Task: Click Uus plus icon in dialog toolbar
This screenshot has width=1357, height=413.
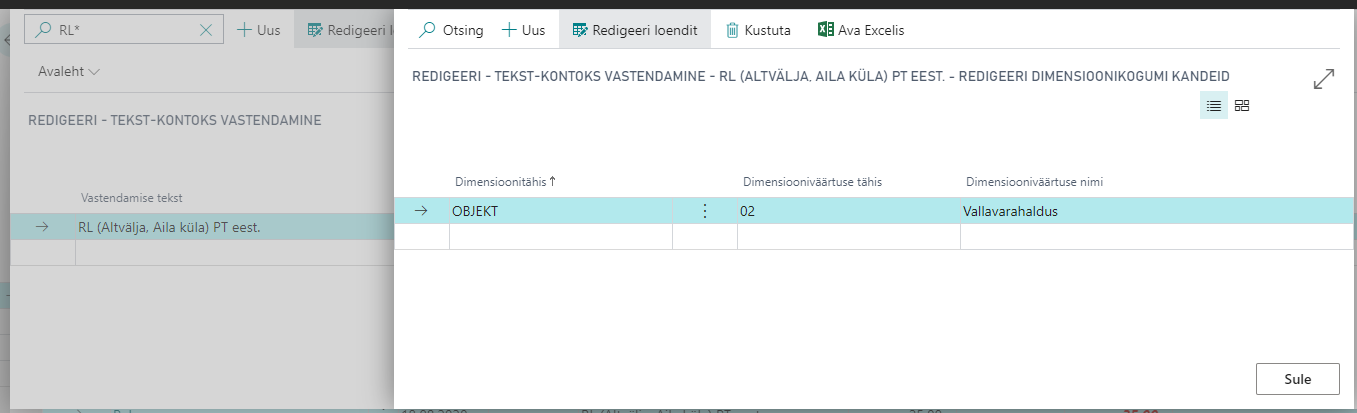Action: 510,30
